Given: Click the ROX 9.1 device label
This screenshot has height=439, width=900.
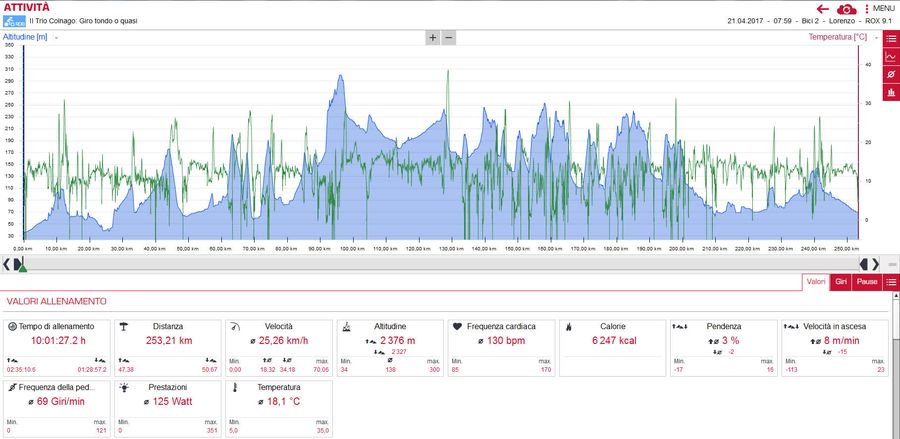Looking at the screenshot, I should coord(879,21).
